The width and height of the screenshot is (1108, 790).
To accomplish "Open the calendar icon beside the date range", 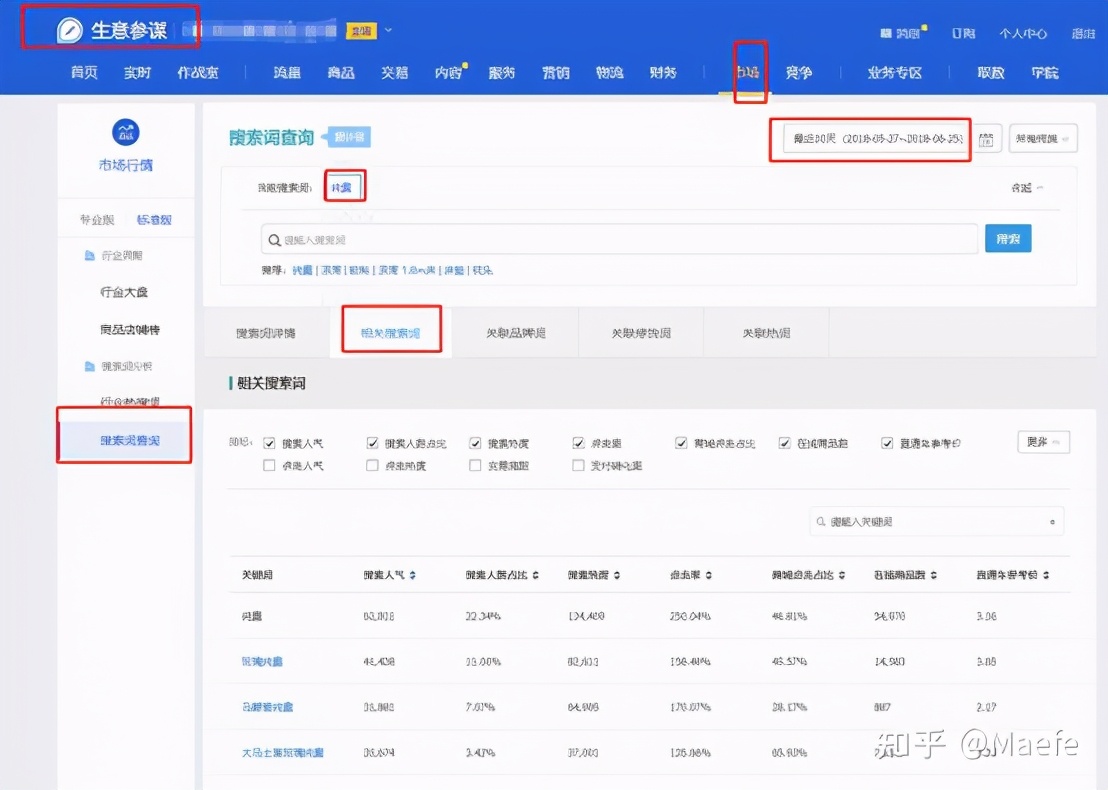I will (x=988, y=139).
